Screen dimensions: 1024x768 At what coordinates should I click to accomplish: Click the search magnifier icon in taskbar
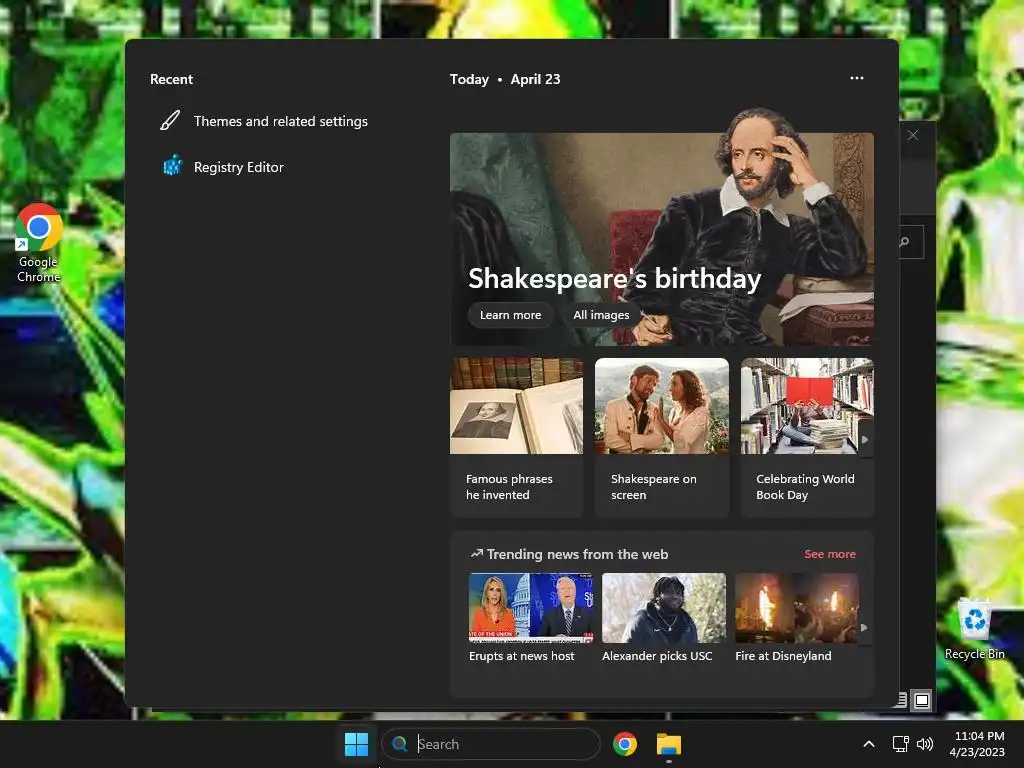[x=399, y=744]
